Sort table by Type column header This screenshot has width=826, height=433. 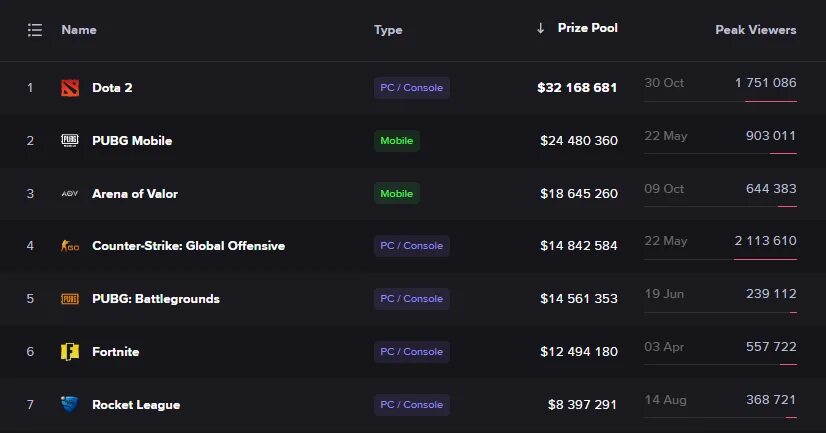coord(388,30)
